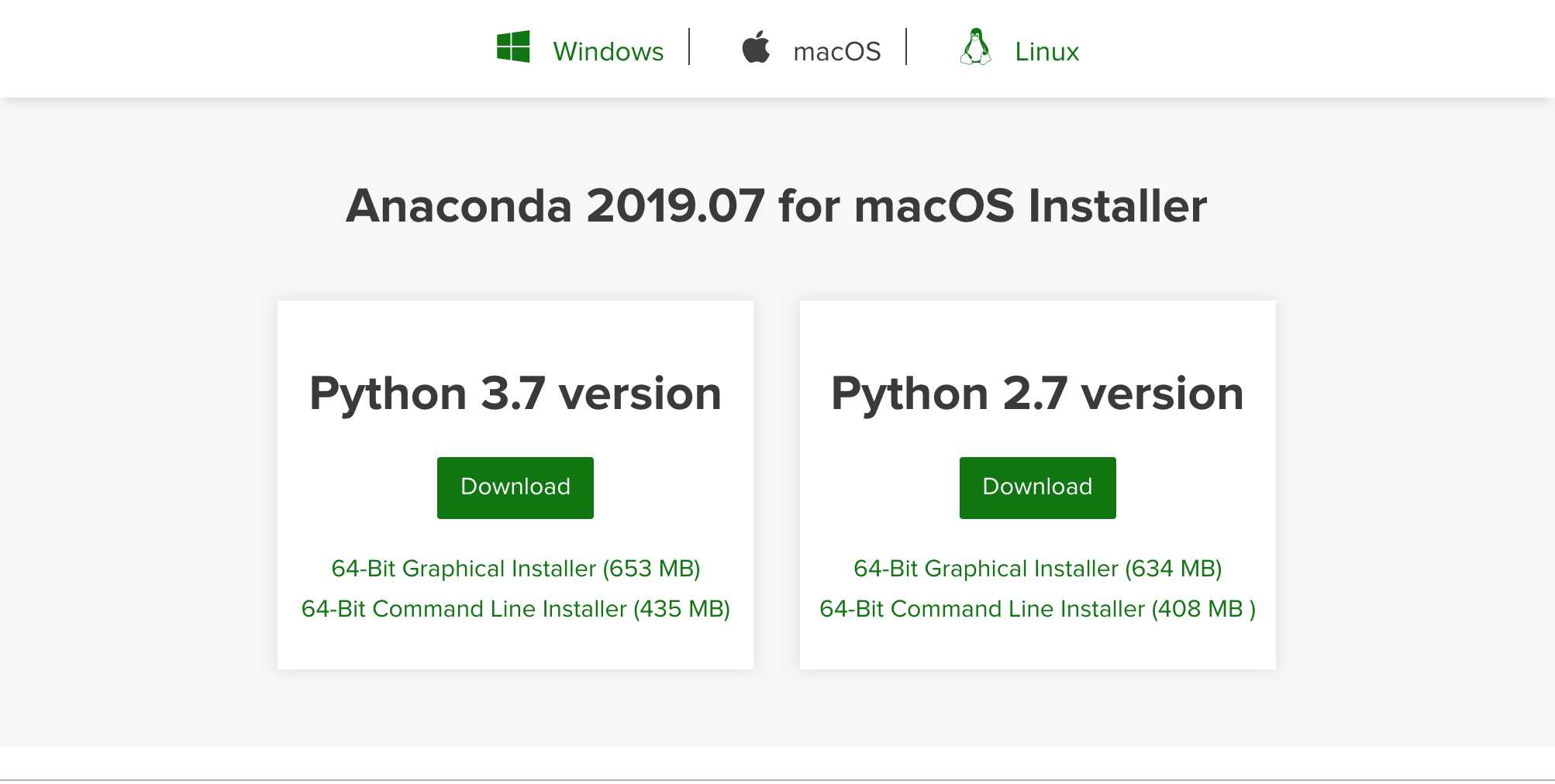This screenshot has height=784, width=1555.
Task: Click the Python 2.7 version heading
Action: [x=1037, y=394]
